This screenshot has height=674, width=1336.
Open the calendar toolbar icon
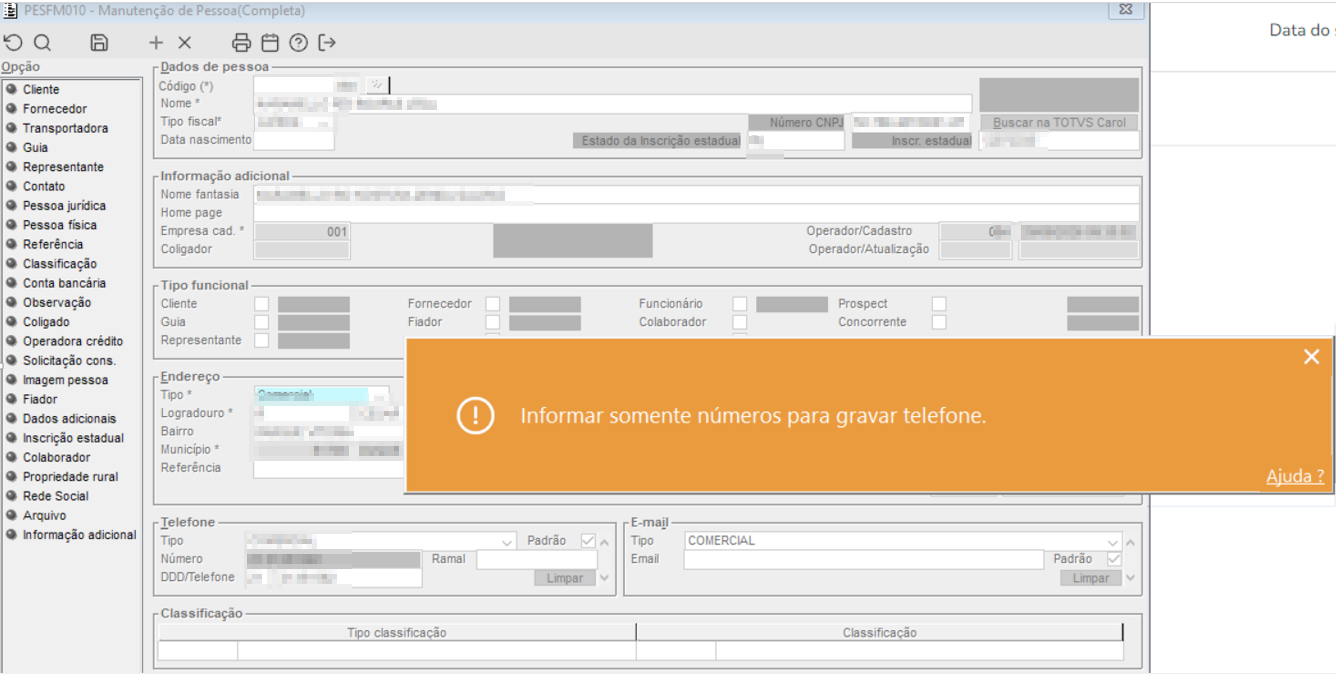(270, 43)
